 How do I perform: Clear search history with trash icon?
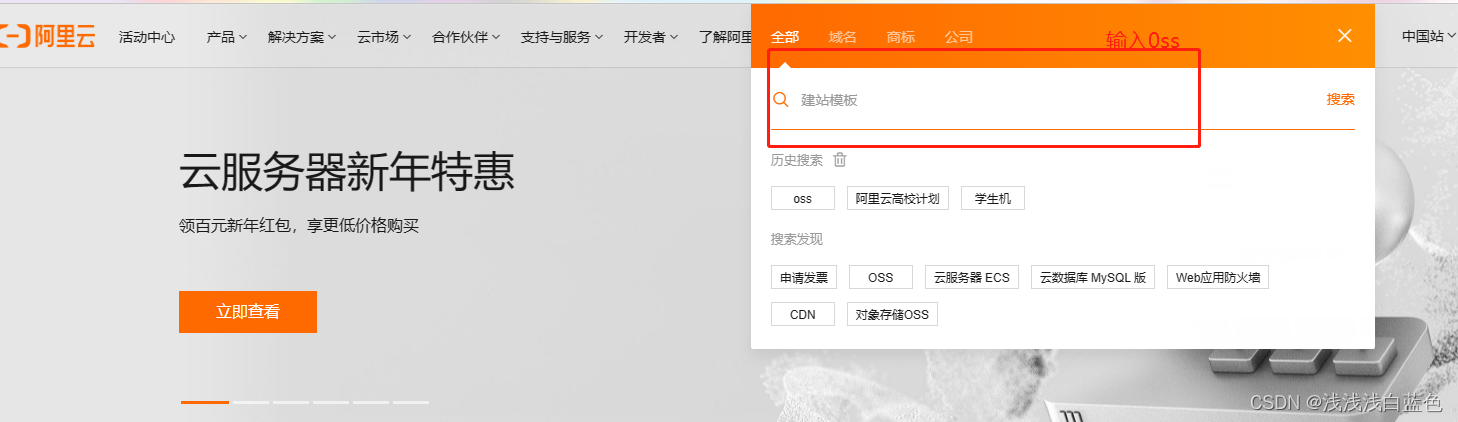tap(840, 160)
